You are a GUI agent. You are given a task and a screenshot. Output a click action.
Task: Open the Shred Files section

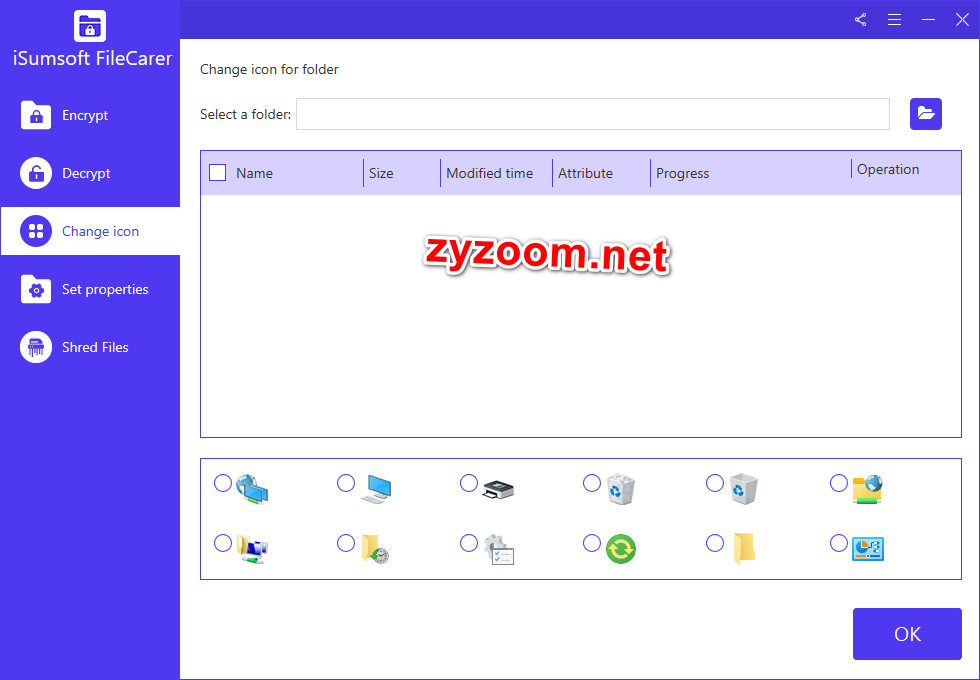[x=90, y=347]
